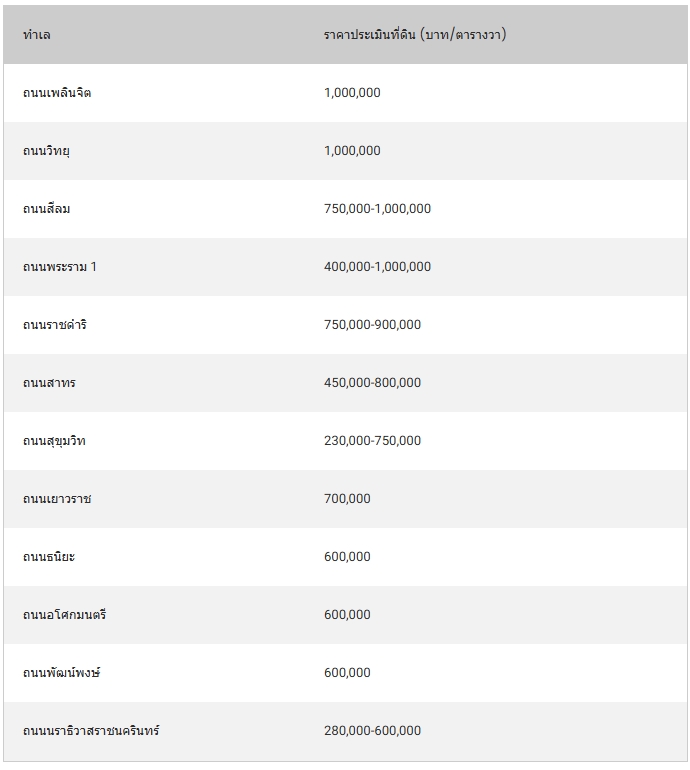Click the ทำเล column header
The height and width of the screenshot is (770, 690).
(37, 35)
